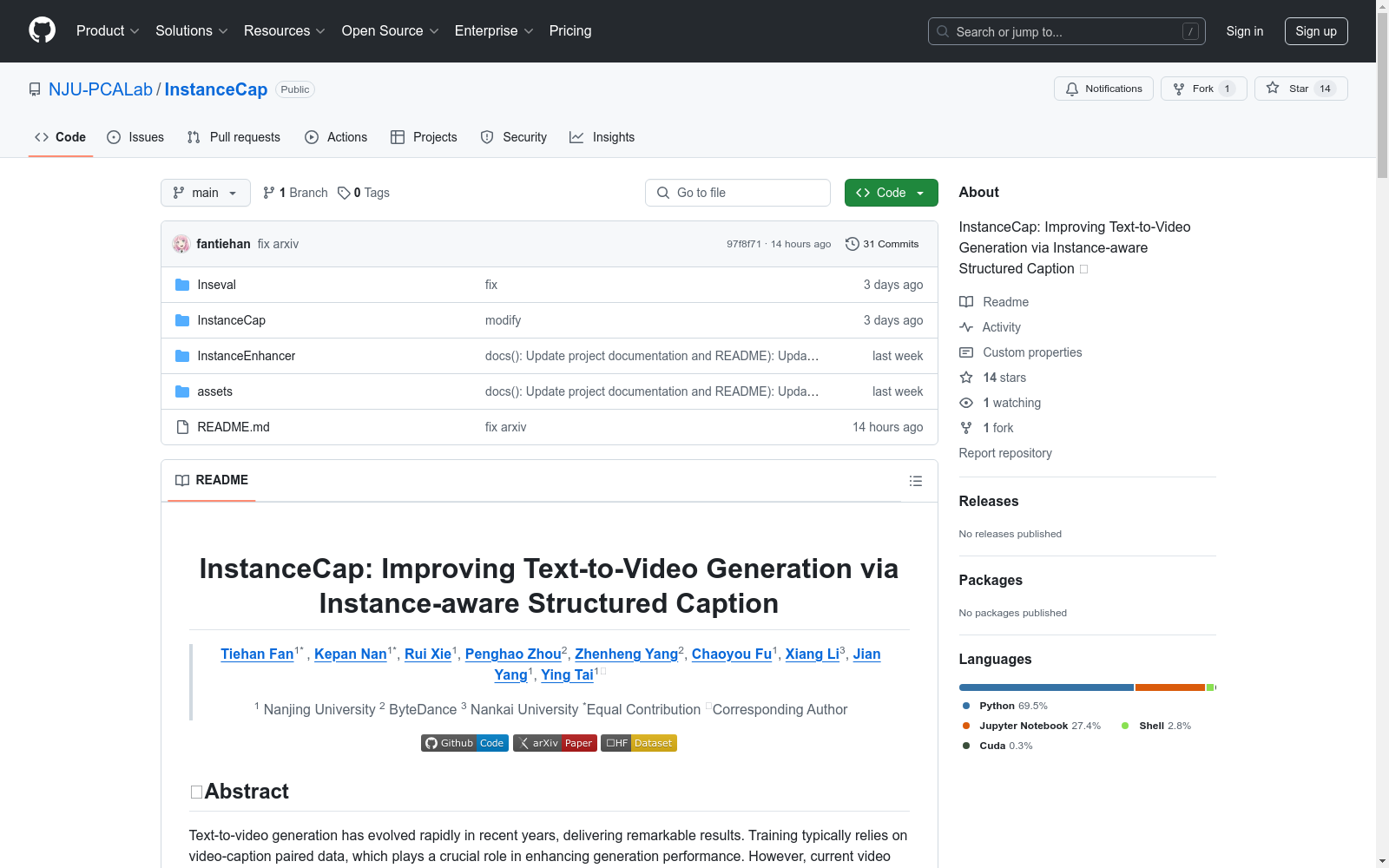Click the Notifications bell button
The height and width of the screenshot is (868, 1389).
coord(1103,89)
